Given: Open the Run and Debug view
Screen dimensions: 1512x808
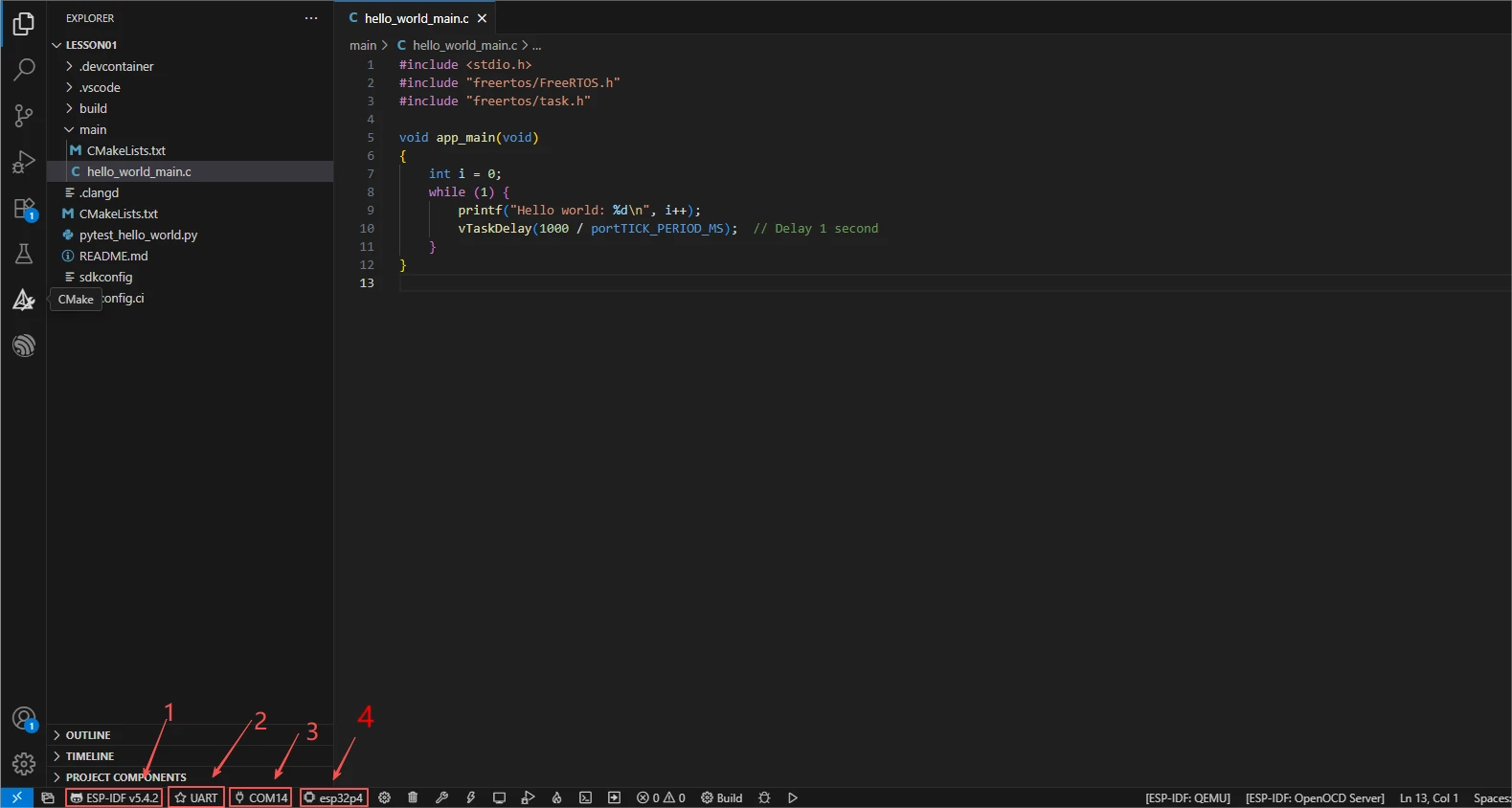Looking at the screenshot, I should [24, 162].
